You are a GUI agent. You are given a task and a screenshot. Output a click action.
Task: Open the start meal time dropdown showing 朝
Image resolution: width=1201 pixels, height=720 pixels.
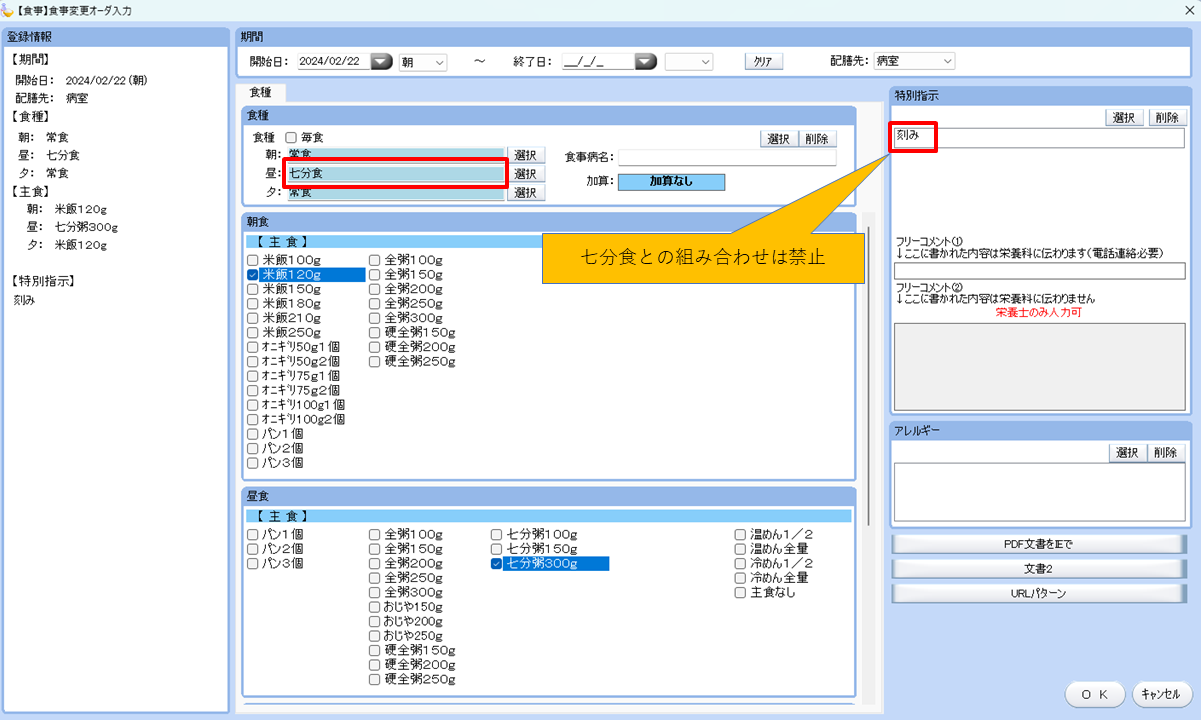point(422,61)
